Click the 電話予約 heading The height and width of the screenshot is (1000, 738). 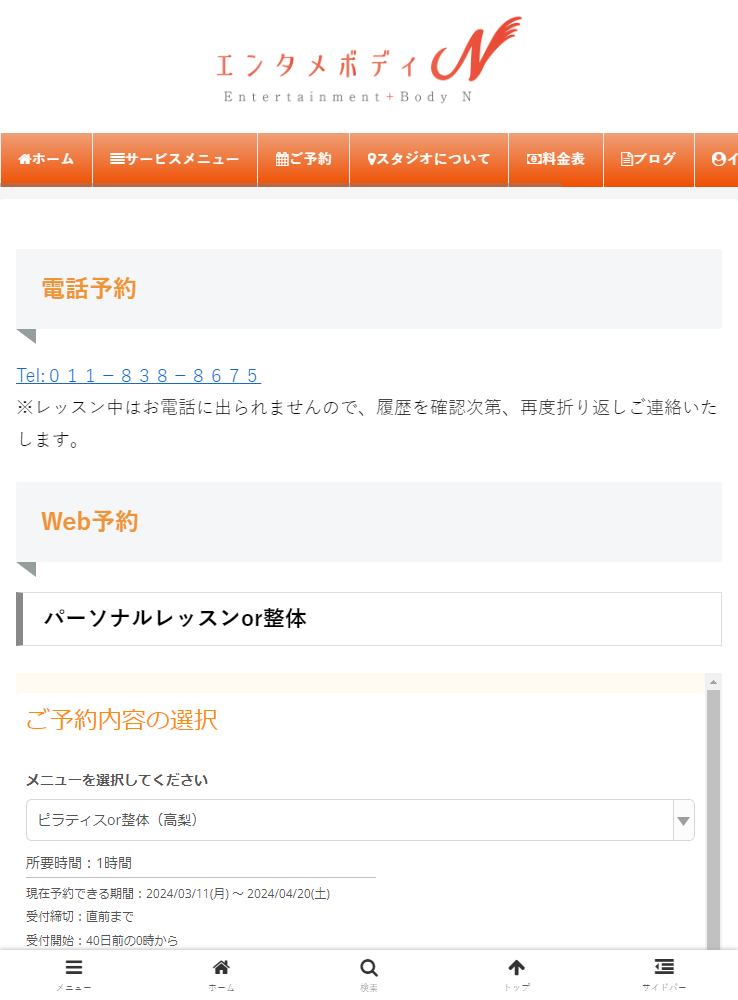click(x=89, y=289)
